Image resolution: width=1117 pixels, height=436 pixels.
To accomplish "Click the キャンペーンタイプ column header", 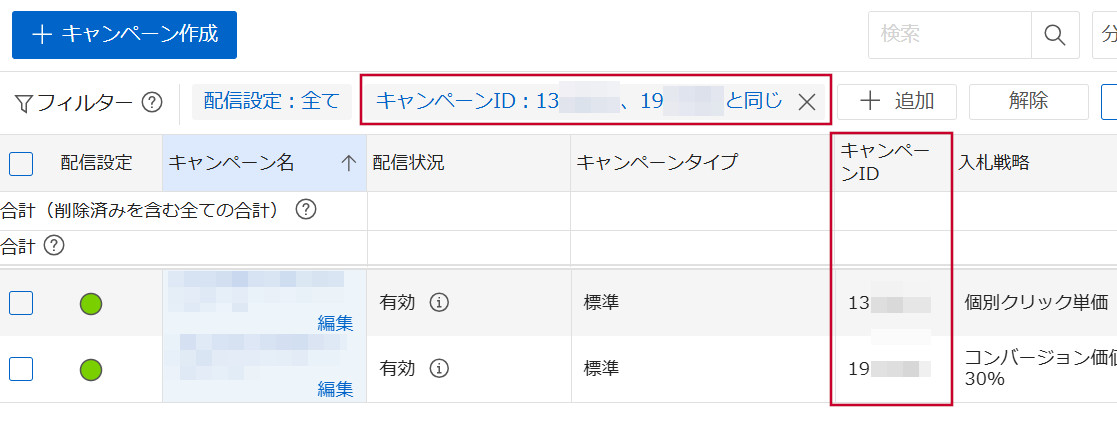I will click(702, 163).
